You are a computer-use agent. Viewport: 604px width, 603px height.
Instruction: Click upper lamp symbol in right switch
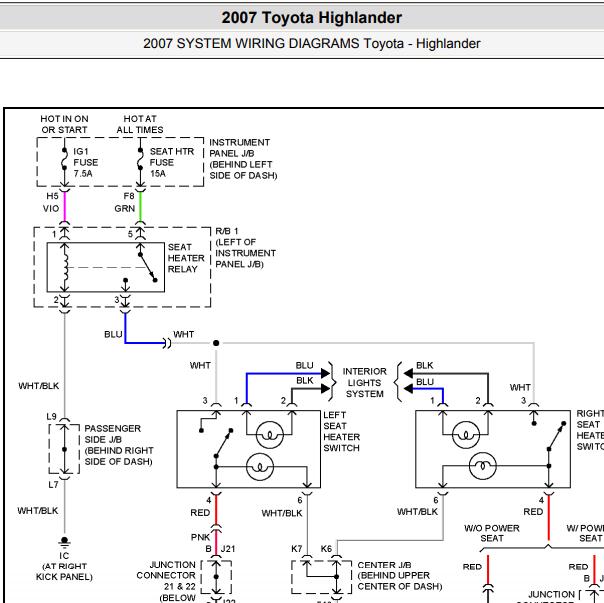pos(466,435)
